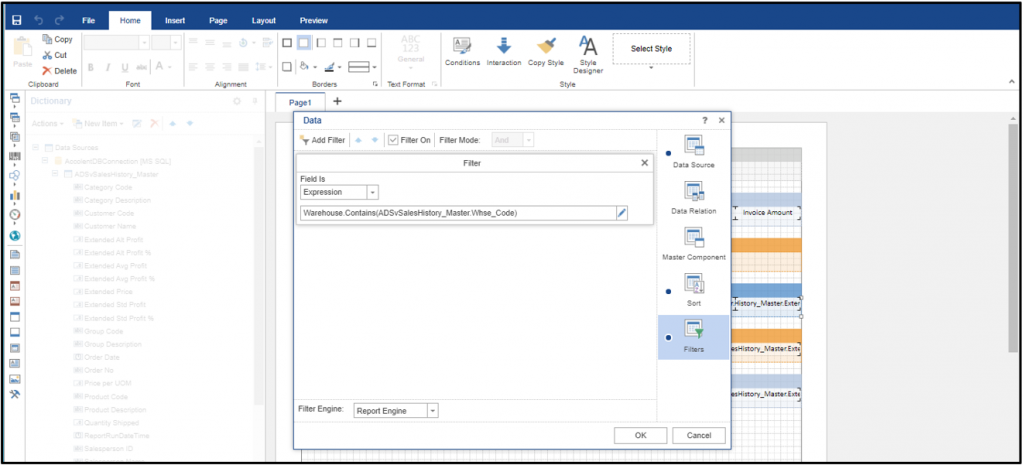Image resolution: width=1024 pixels, height=465 pixels.
Task: Click the Add Filter button
Action: [x=322, y=140]
